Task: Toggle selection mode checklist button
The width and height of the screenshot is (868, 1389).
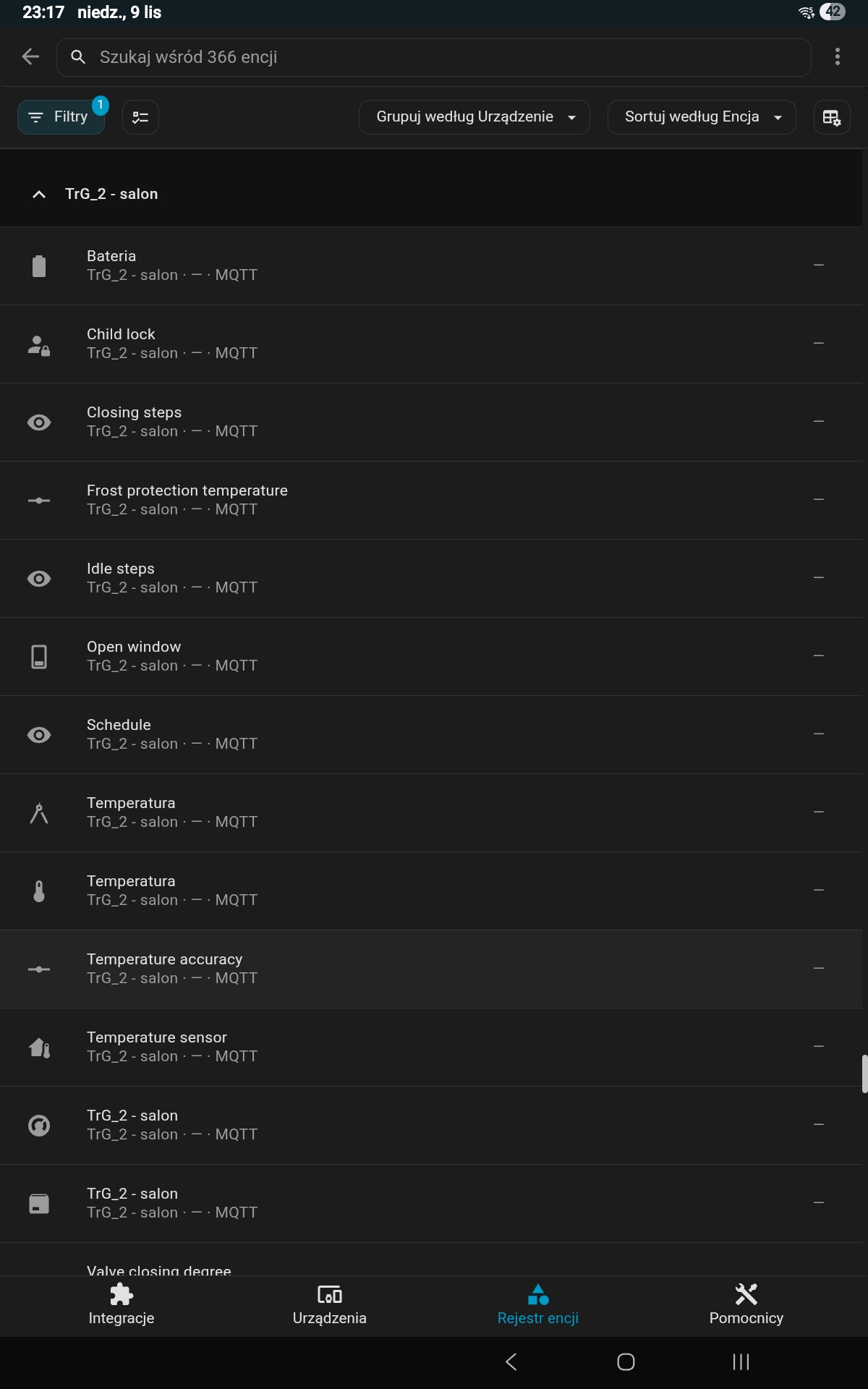Action: pyautogui.click(x=140, y=117)
